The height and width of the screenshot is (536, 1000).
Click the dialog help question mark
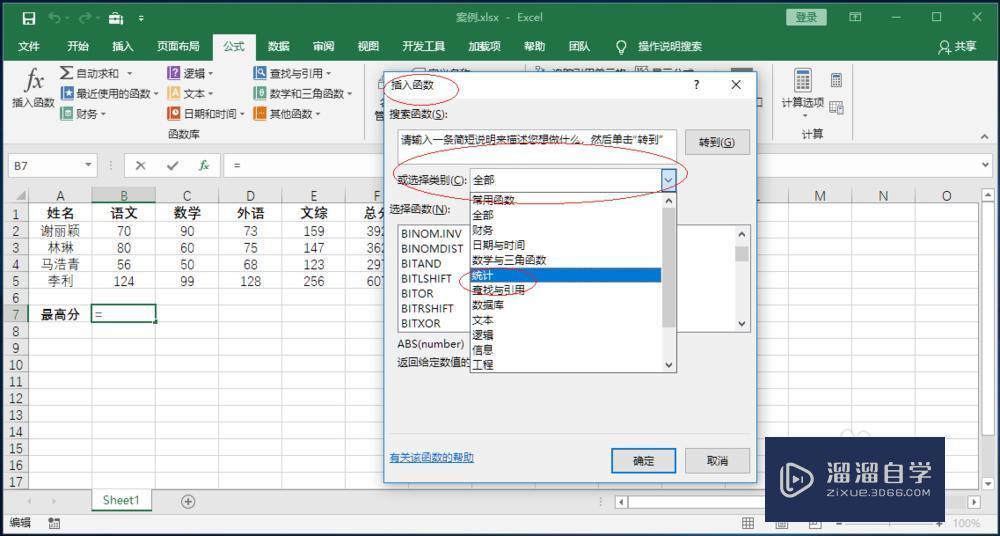point(696,84)
